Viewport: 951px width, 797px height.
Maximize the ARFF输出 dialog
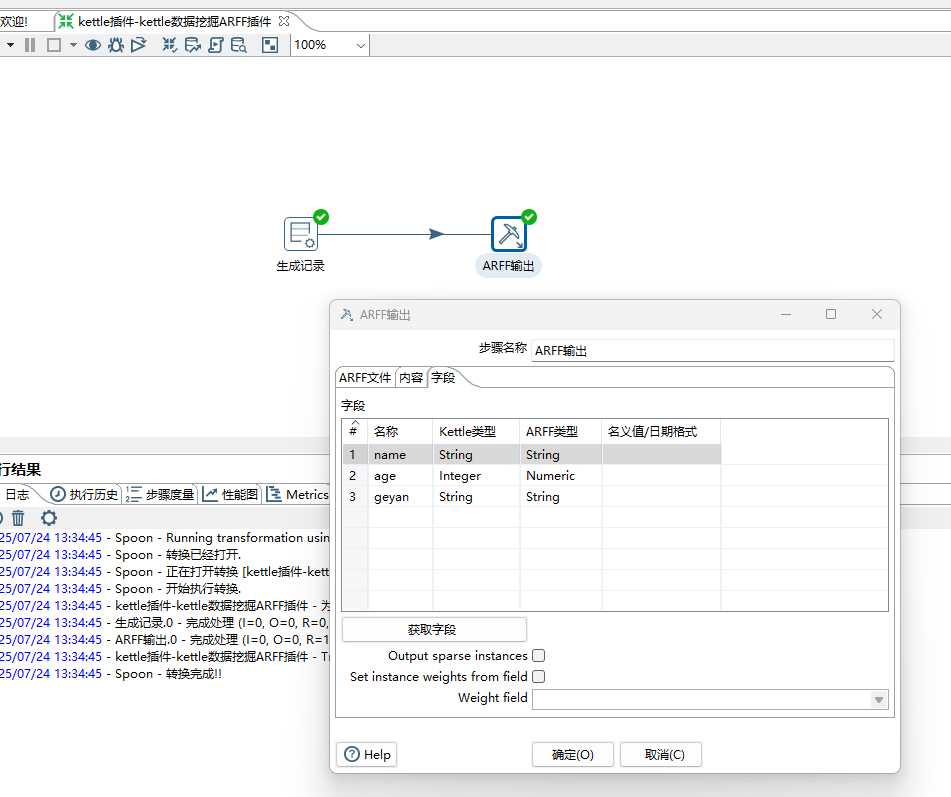coord(831,314)
